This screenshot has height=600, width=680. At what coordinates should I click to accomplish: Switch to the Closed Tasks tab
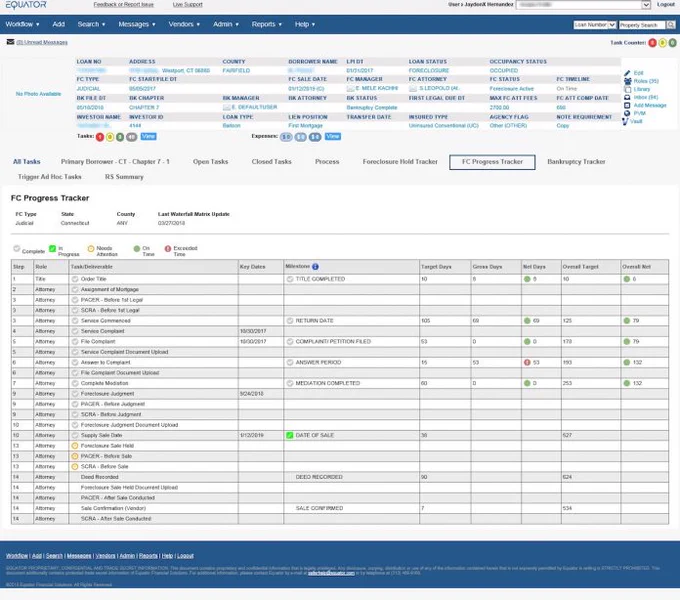(x=271, y=162)
